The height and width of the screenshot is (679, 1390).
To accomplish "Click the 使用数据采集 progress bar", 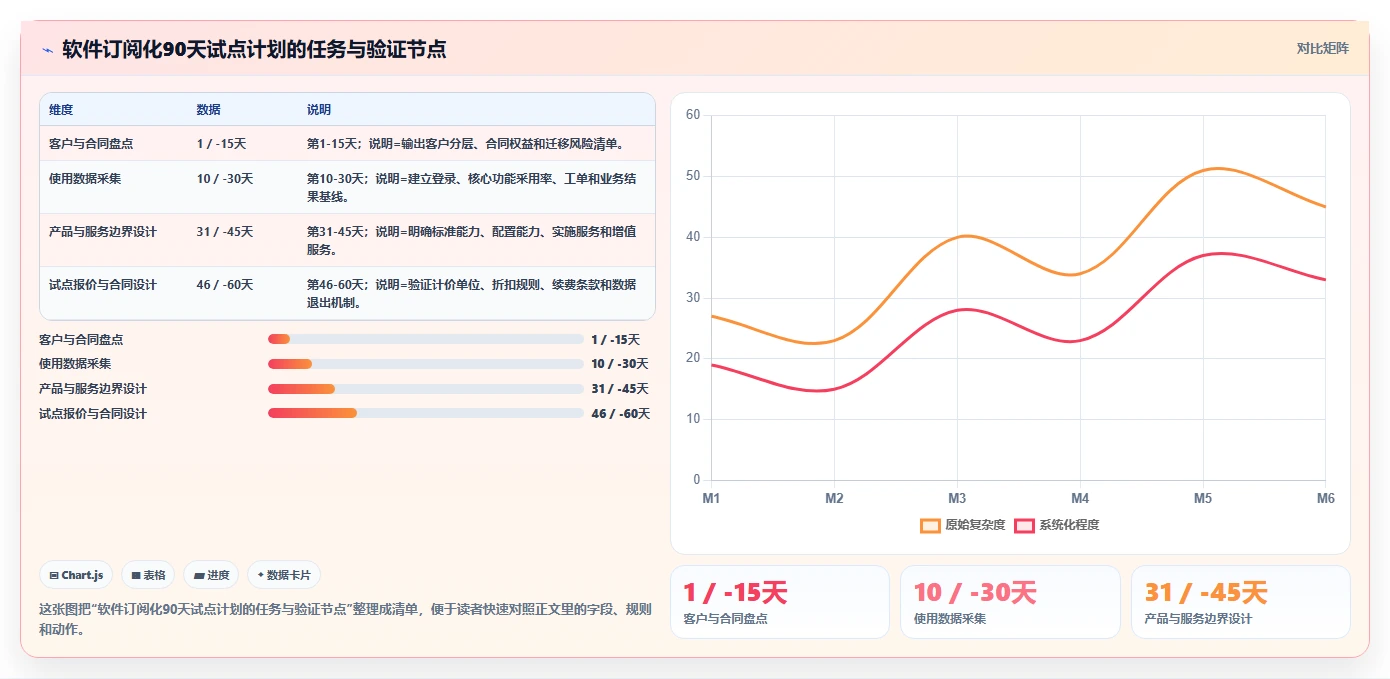I will pos(426,364).
